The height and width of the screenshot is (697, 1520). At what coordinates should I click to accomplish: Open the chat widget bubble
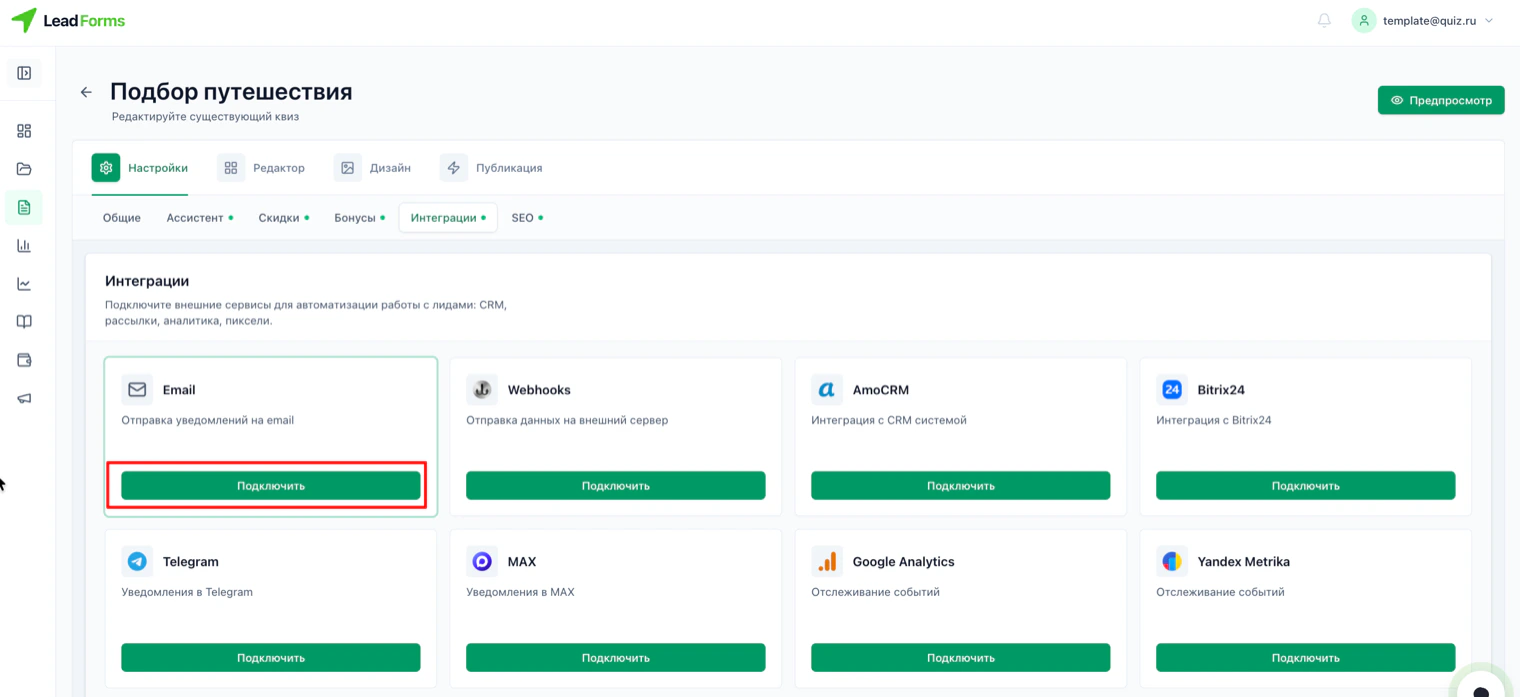click(1482, 684)
